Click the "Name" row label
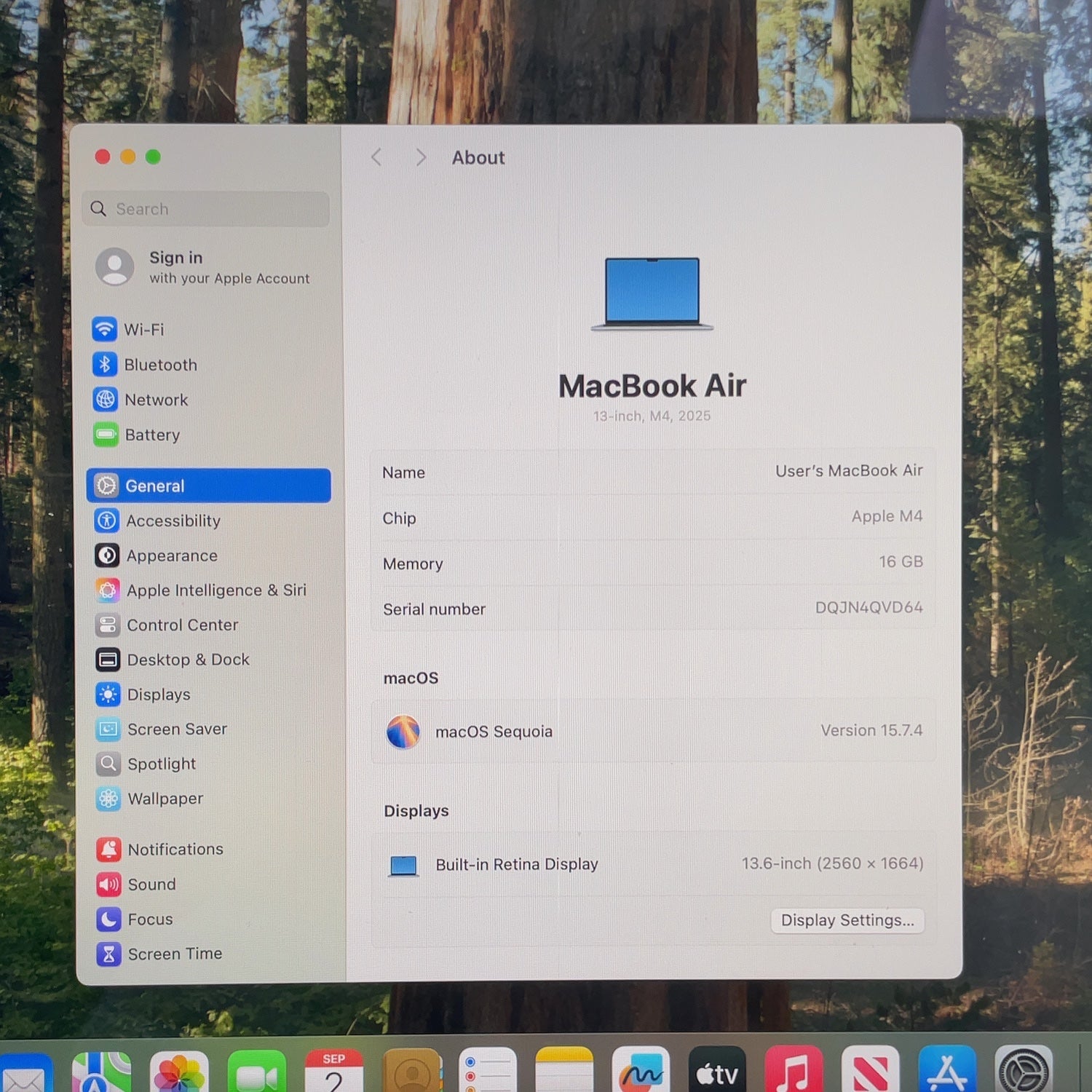 point(403,472)
